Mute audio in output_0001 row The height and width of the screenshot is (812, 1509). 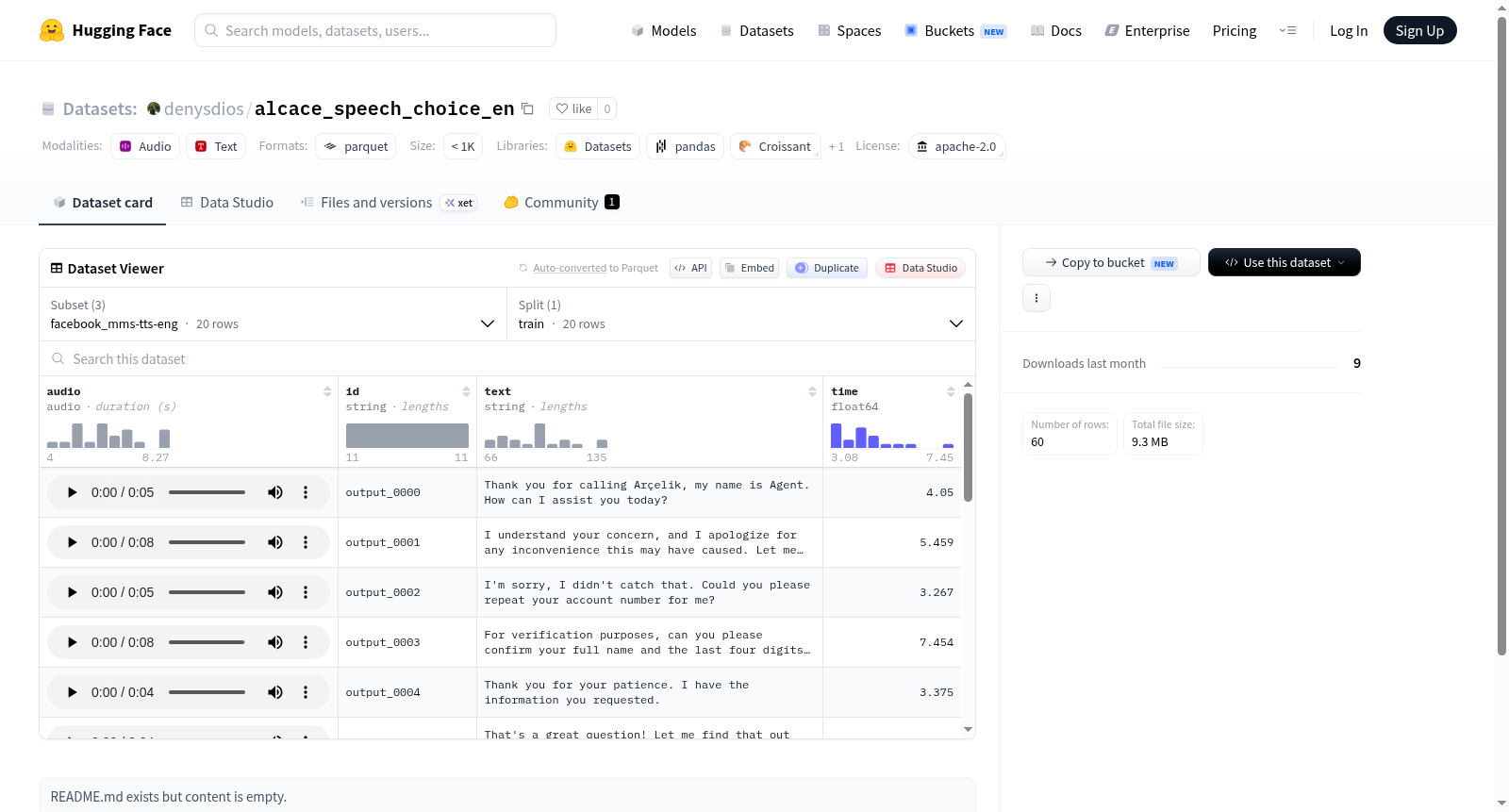pos(275,542)
